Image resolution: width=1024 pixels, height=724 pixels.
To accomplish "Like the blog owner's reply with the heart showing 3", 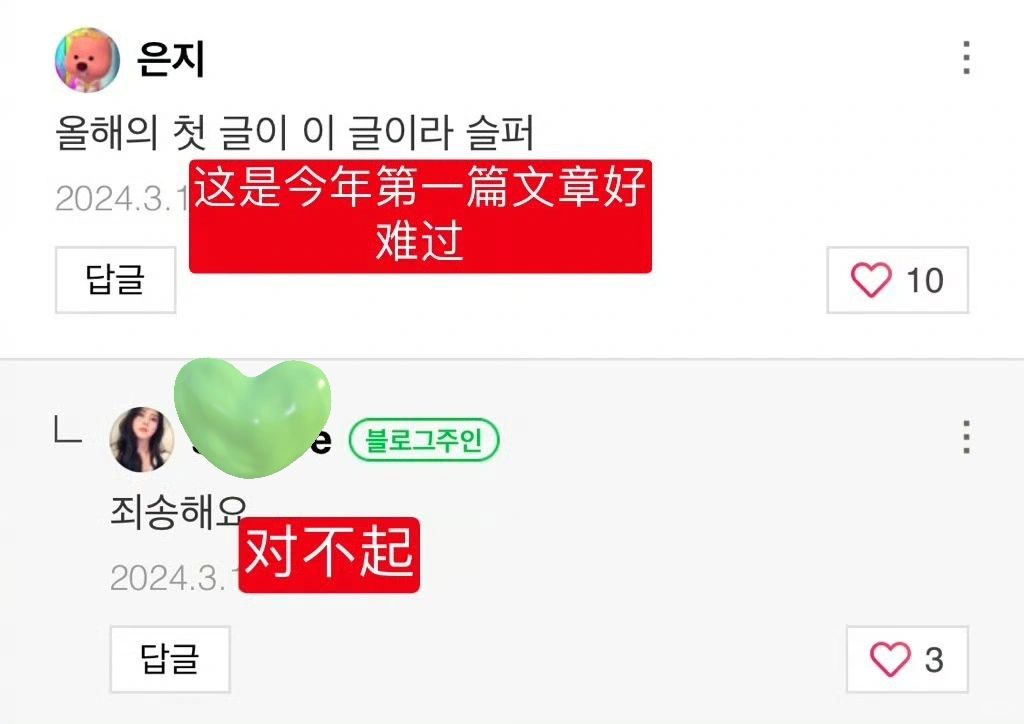I will click(x=907, y=659).
